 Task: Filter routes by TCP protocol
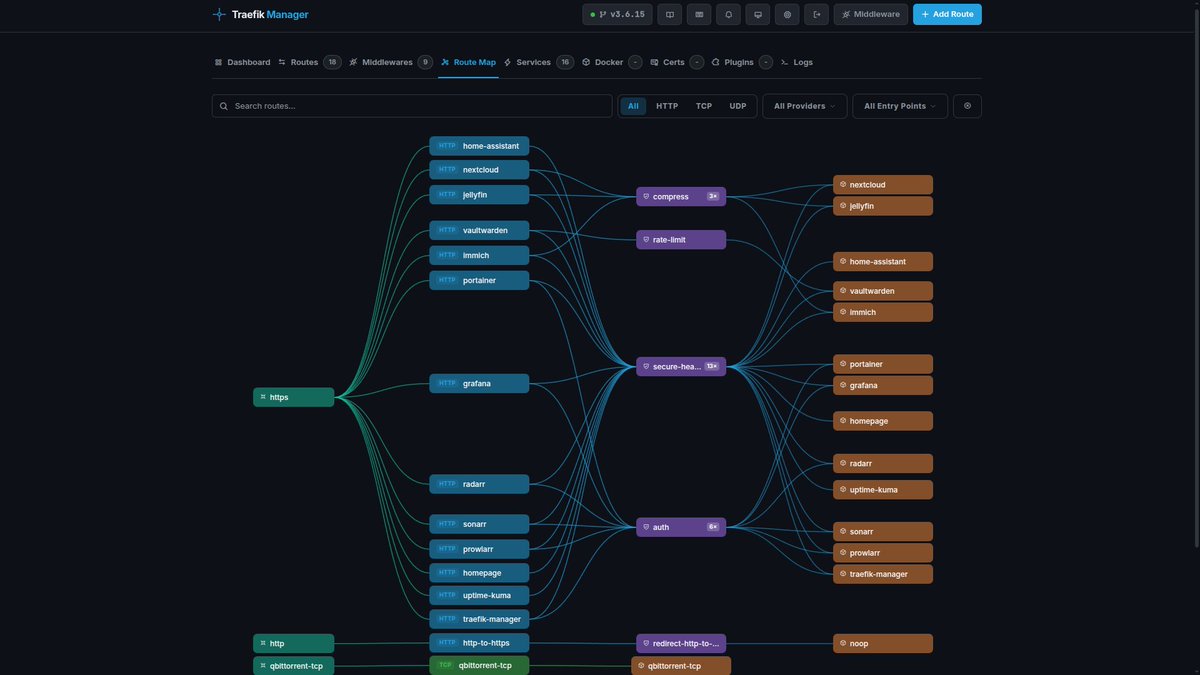tap(704, 106)
